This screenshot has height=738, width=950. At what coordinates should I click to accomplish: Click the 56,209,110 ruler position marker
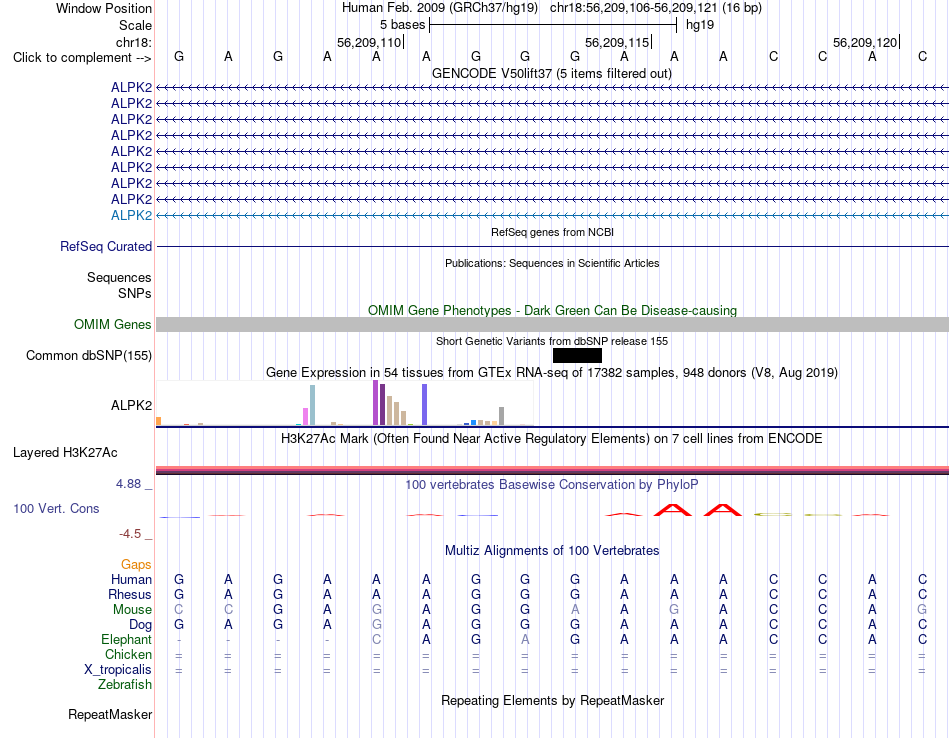point(370,42)
